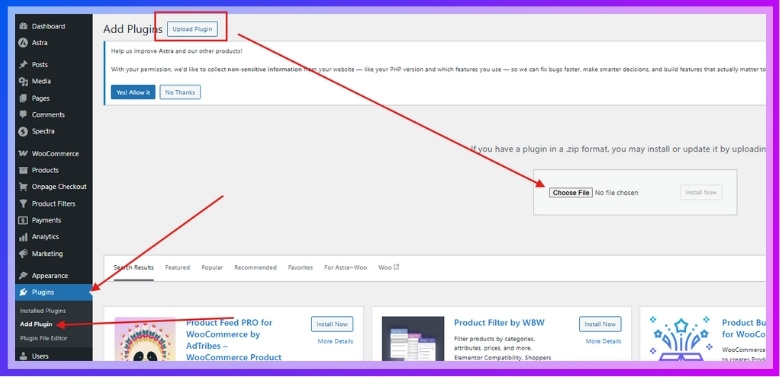This screenshot has height=377, width=780.
Task: Click the Spectra logo icon
Action: pos(23,132)
